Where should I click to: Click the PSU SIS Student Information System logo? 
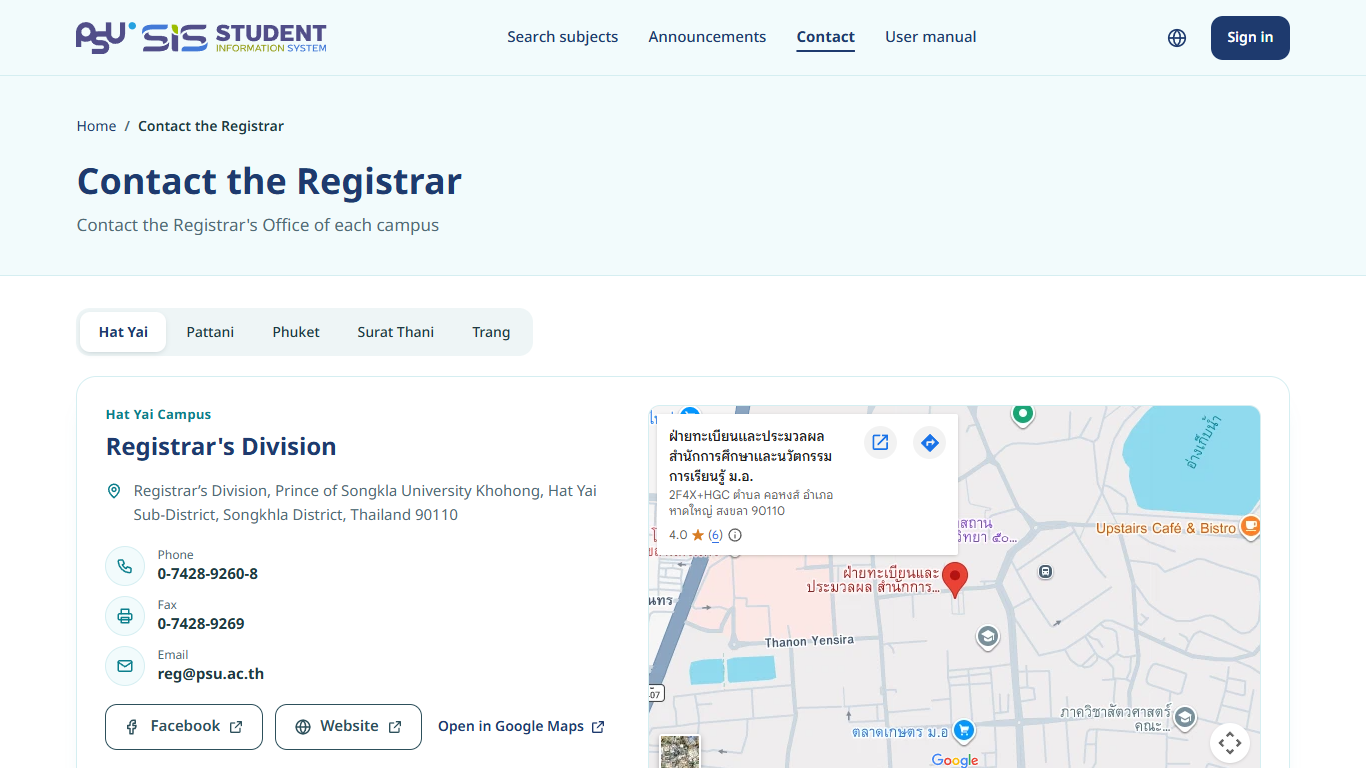pos(201,38)
